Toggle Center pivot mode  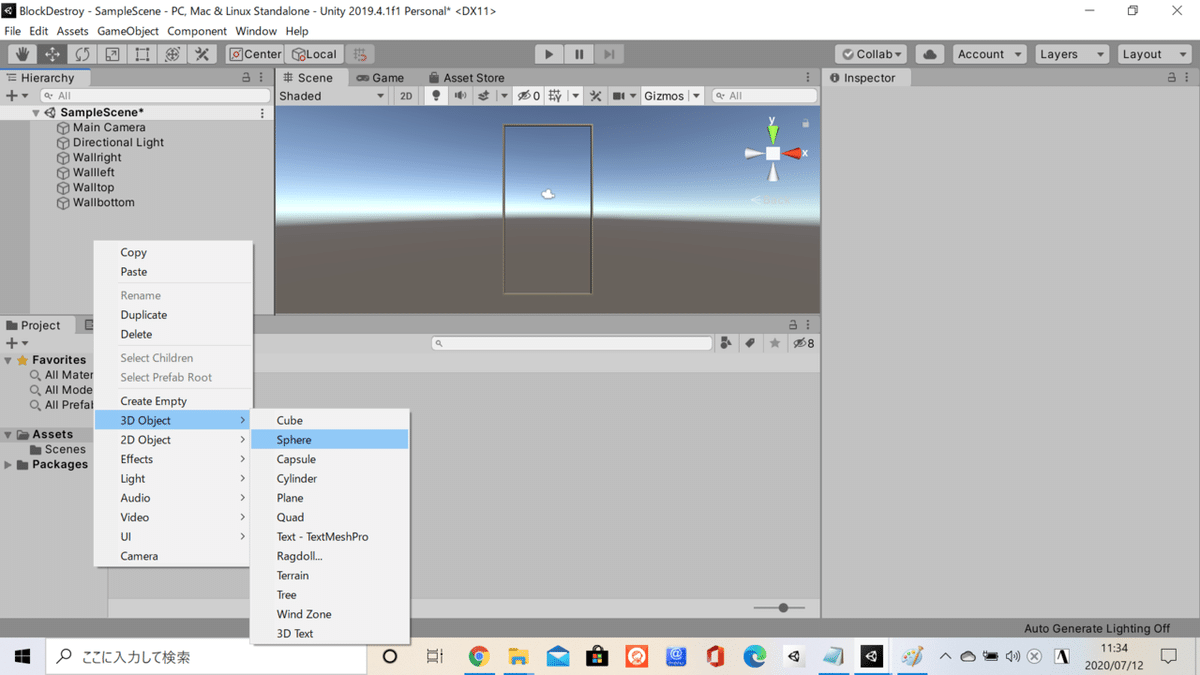coord(255,54)
